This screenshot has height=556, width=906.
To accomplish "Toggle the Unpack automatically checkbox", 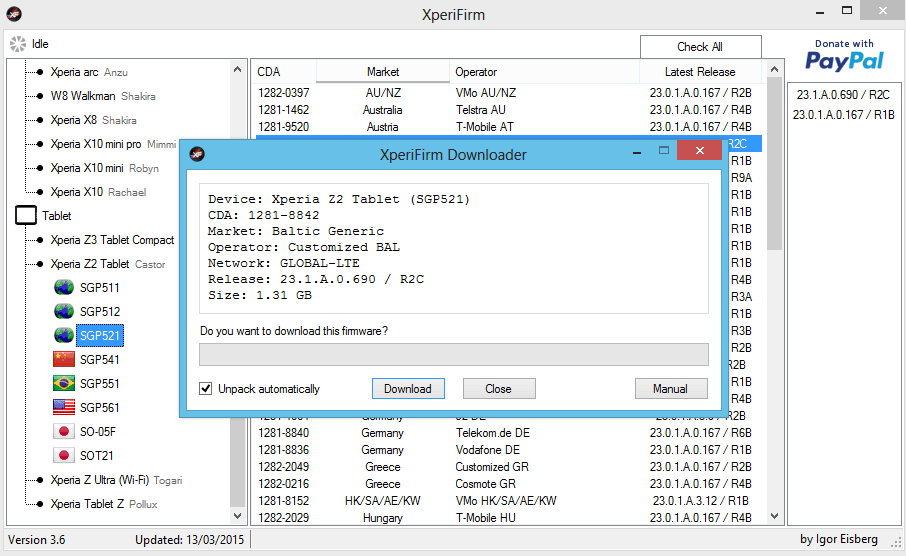I will tap(206, 388).
